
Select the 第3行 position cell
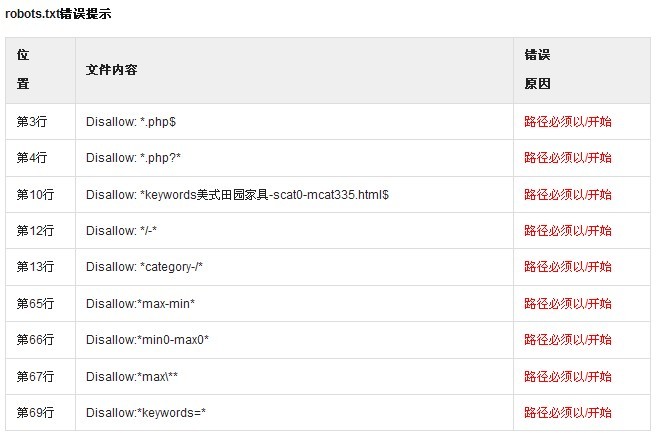[32, 122]
